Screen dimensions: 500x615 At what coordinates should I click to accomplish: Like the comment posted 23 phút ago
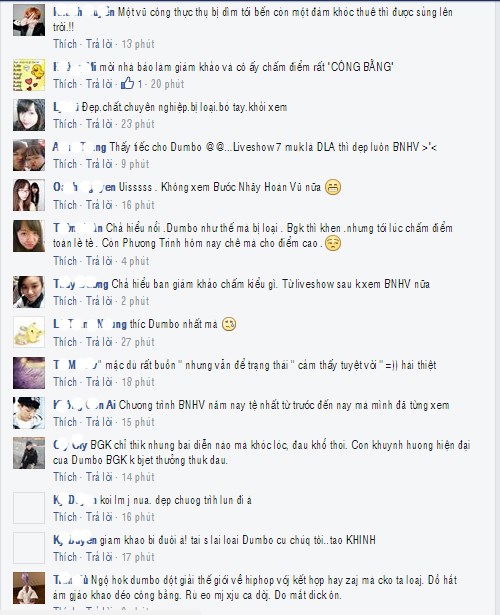[x=65, y=124]
